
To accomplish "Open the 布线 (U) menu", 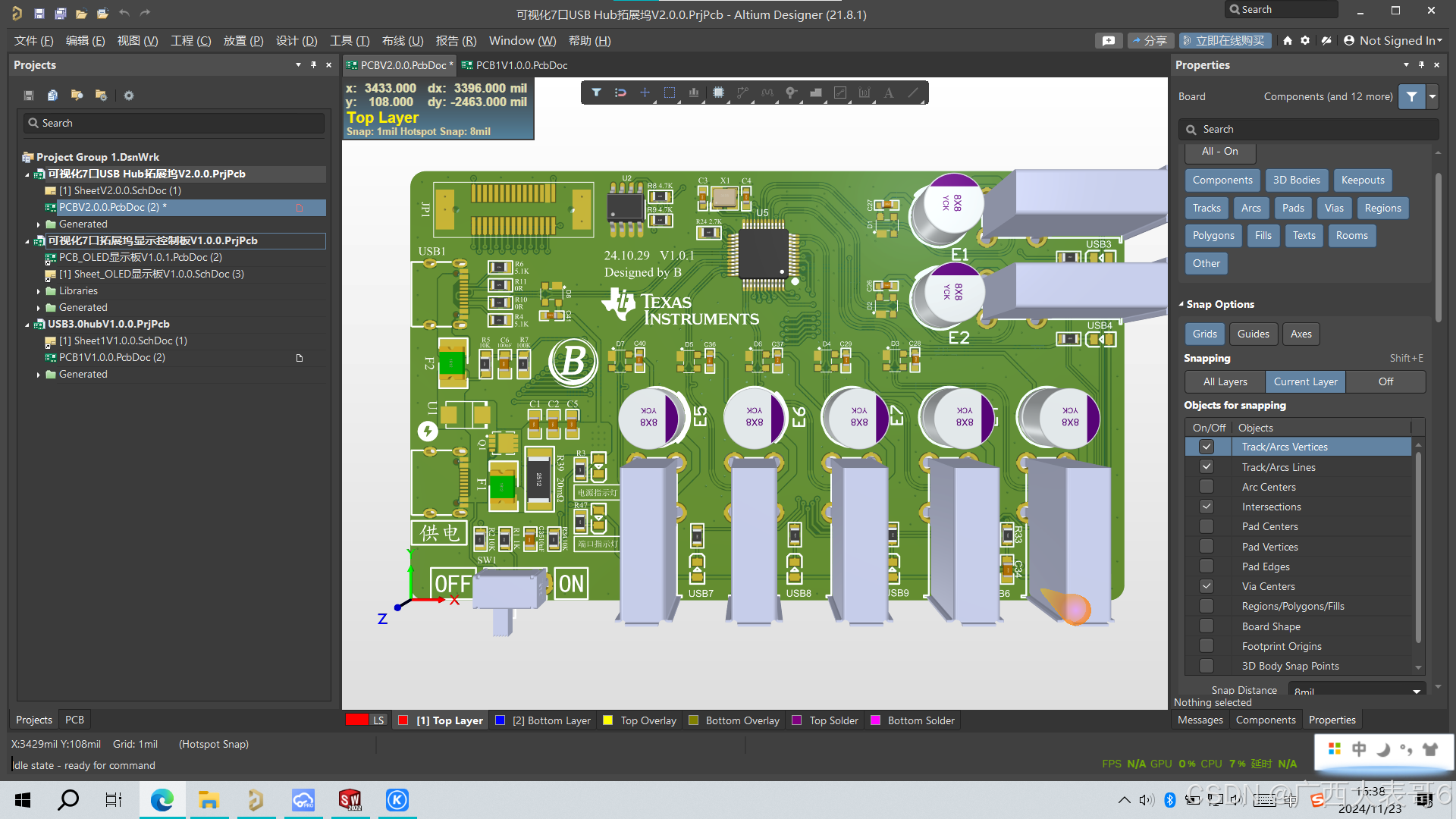I will [x=402, y=41].
